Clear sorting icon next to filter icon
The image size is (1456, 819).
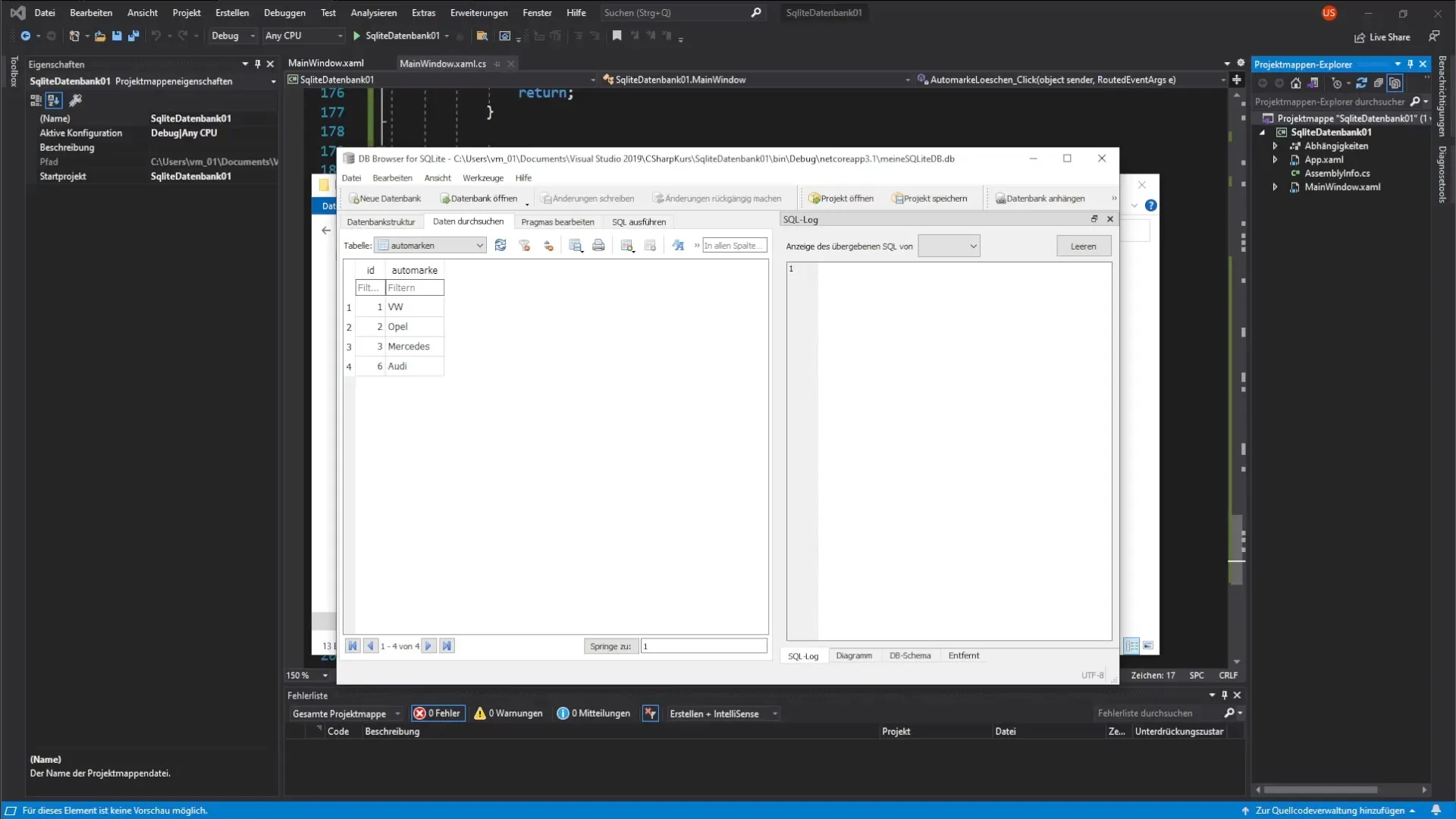pos(548,245)
